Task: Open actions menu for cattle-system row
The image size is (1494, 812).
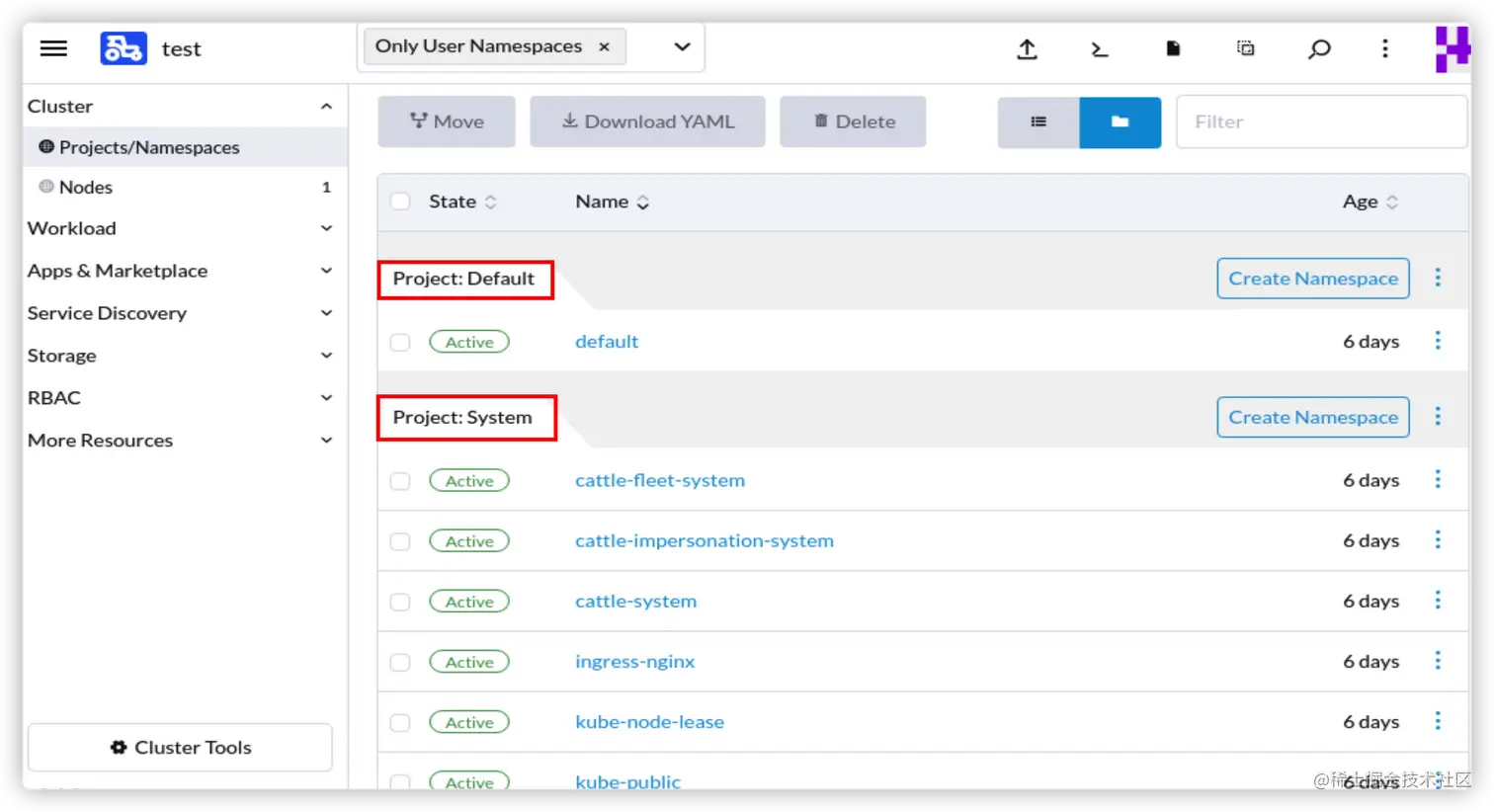Action: pos(1438,600)
